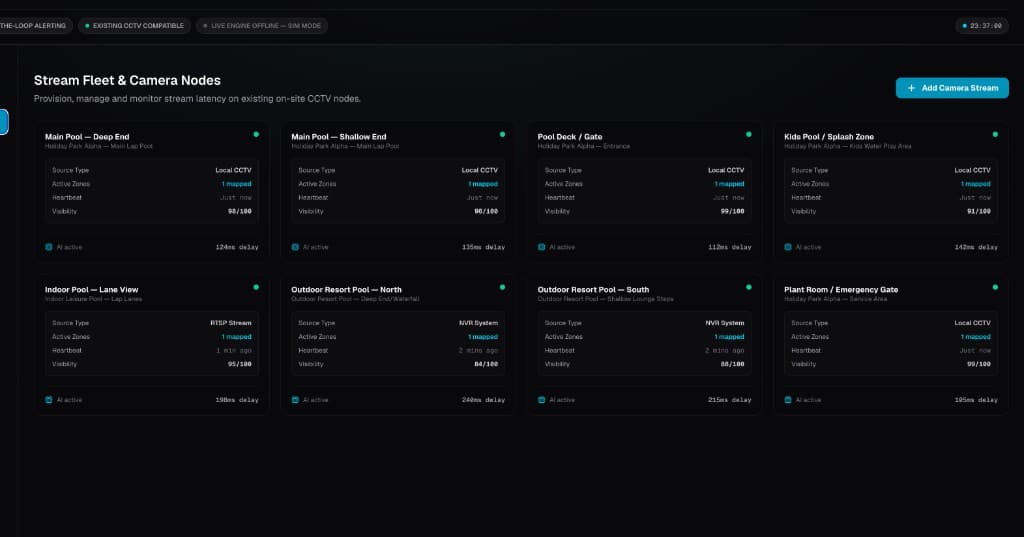This screenshot has width=1024, height=537.
Task: Click NVR System on Outdoor Resort Pool — South
Action: coord(725,323)
